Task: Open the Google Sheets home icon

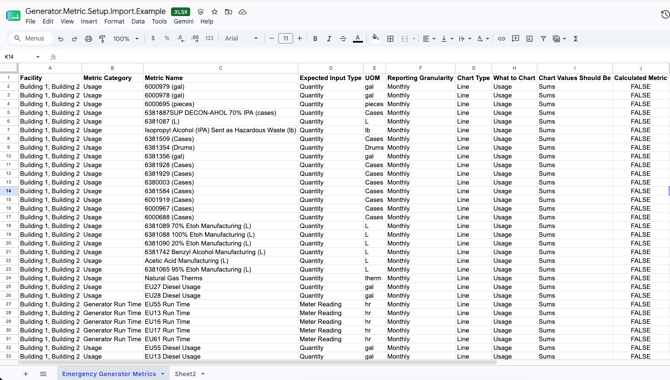Action: pyautogui.click(x=13, y=16)
